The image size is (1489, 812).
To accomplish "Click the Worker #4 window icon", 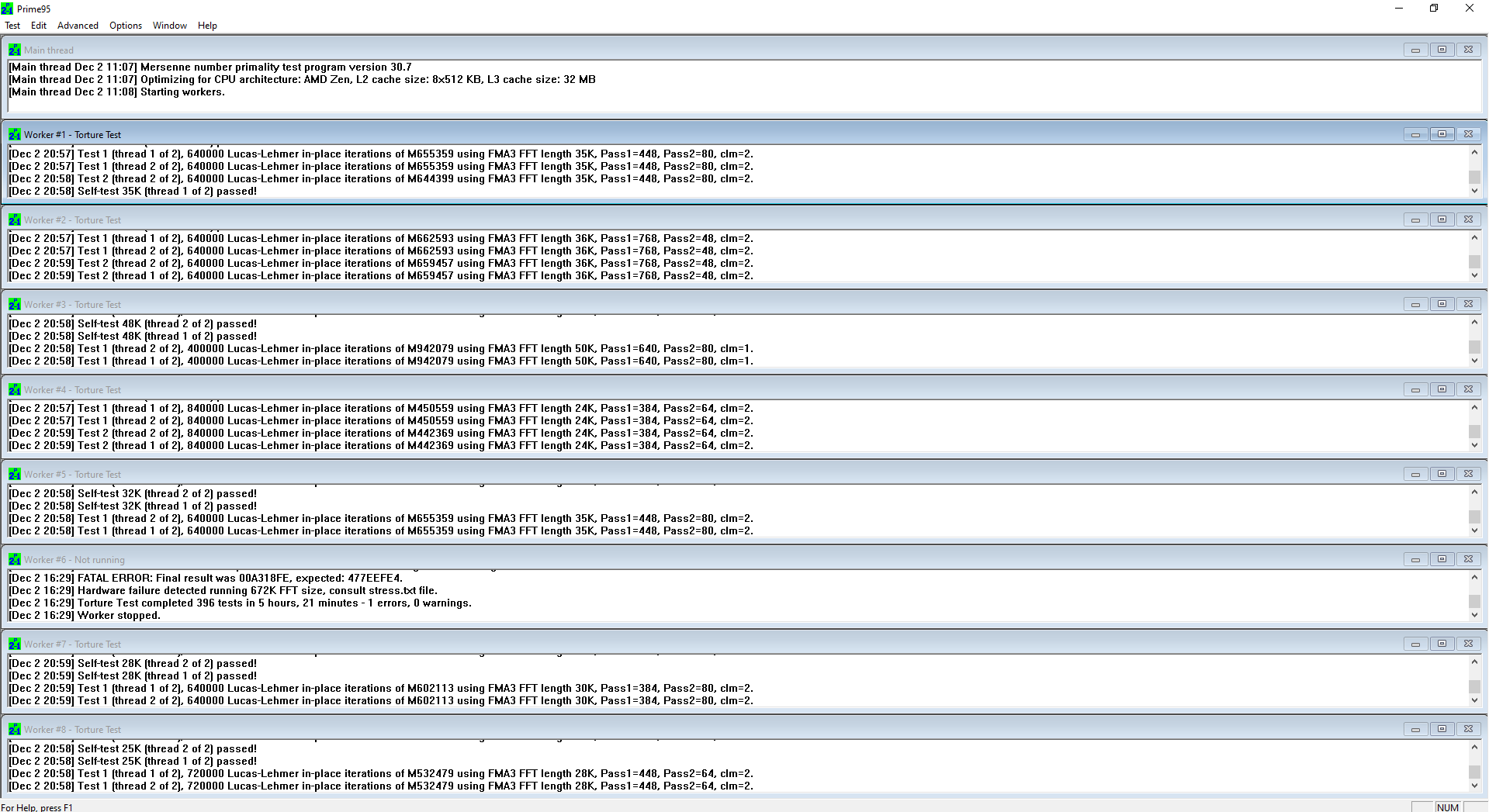I will coord(15,389).
